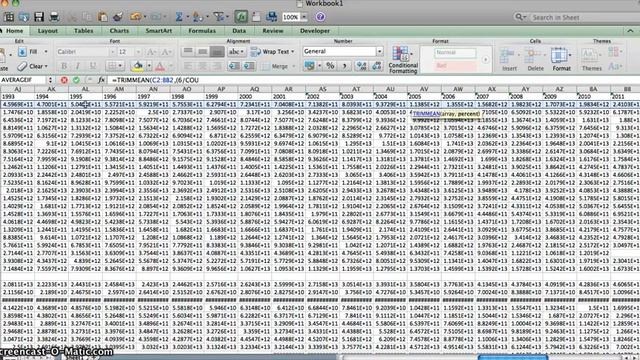Click the AutoSum sigma icon
This screenshot has height=360, width=640.
pyautogui.click(x=179, y=17)
